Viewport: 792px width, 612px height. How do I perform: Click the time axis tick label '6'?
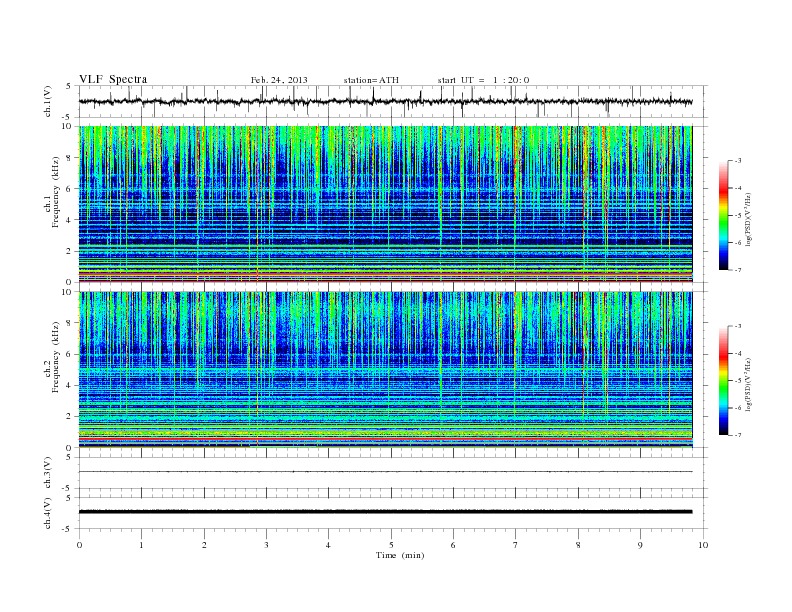point(453,545)
